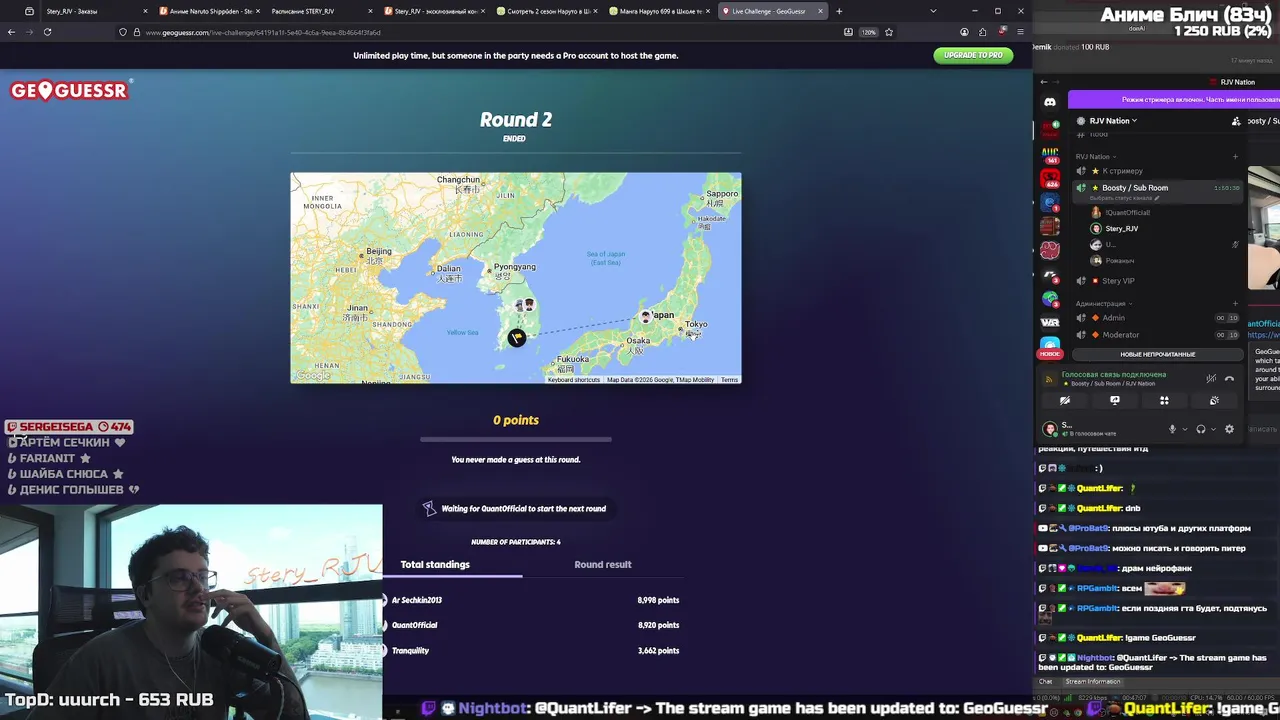1280x720 pixels.
Task: Share your screen in Discord voice panel
Action: pos(1115,400)
